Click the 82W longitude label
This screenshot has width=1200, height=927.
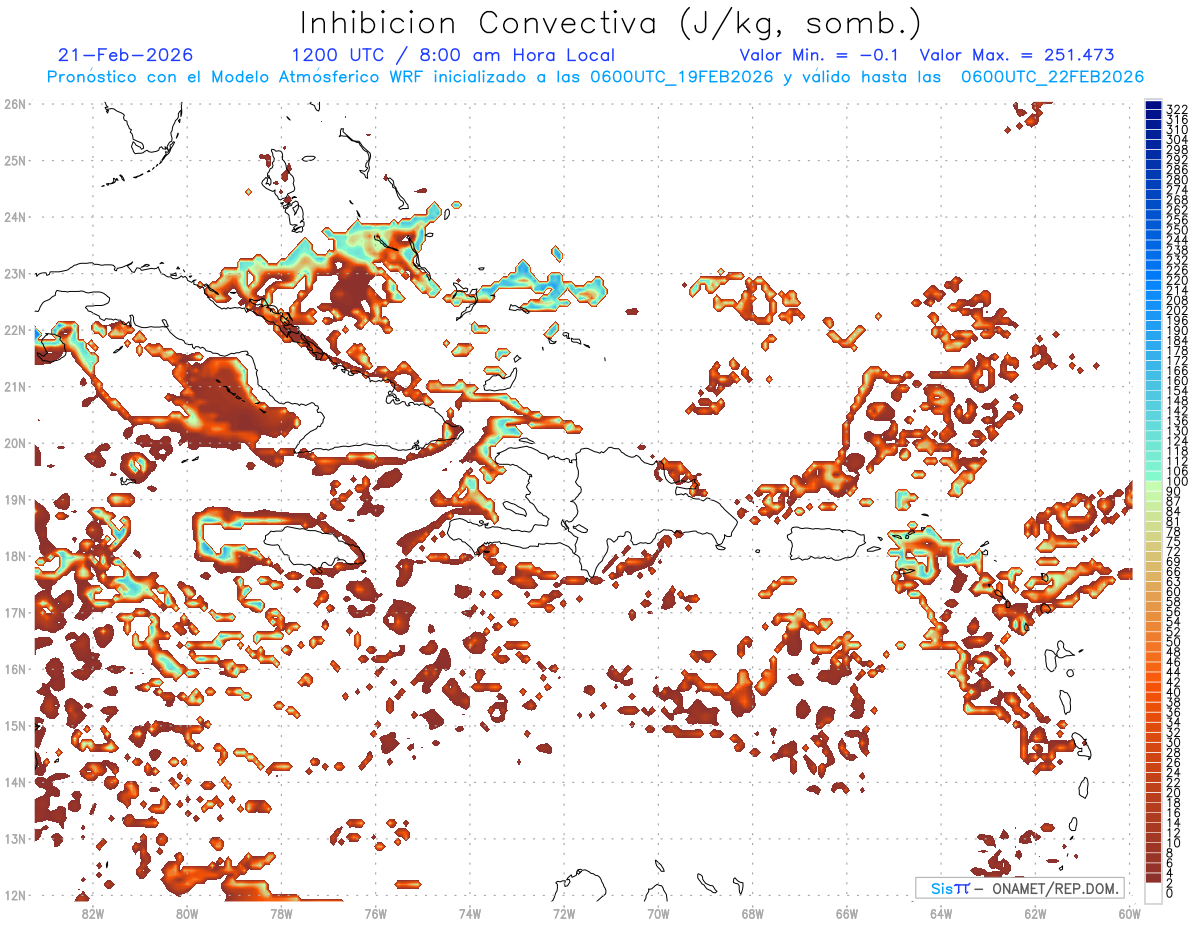[x=92, y=913]
